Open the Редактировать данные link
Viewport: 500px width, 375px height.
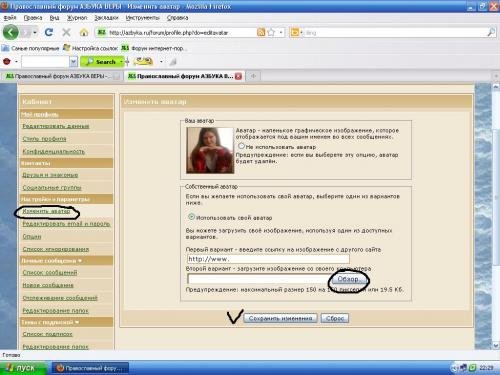point(56,126)
